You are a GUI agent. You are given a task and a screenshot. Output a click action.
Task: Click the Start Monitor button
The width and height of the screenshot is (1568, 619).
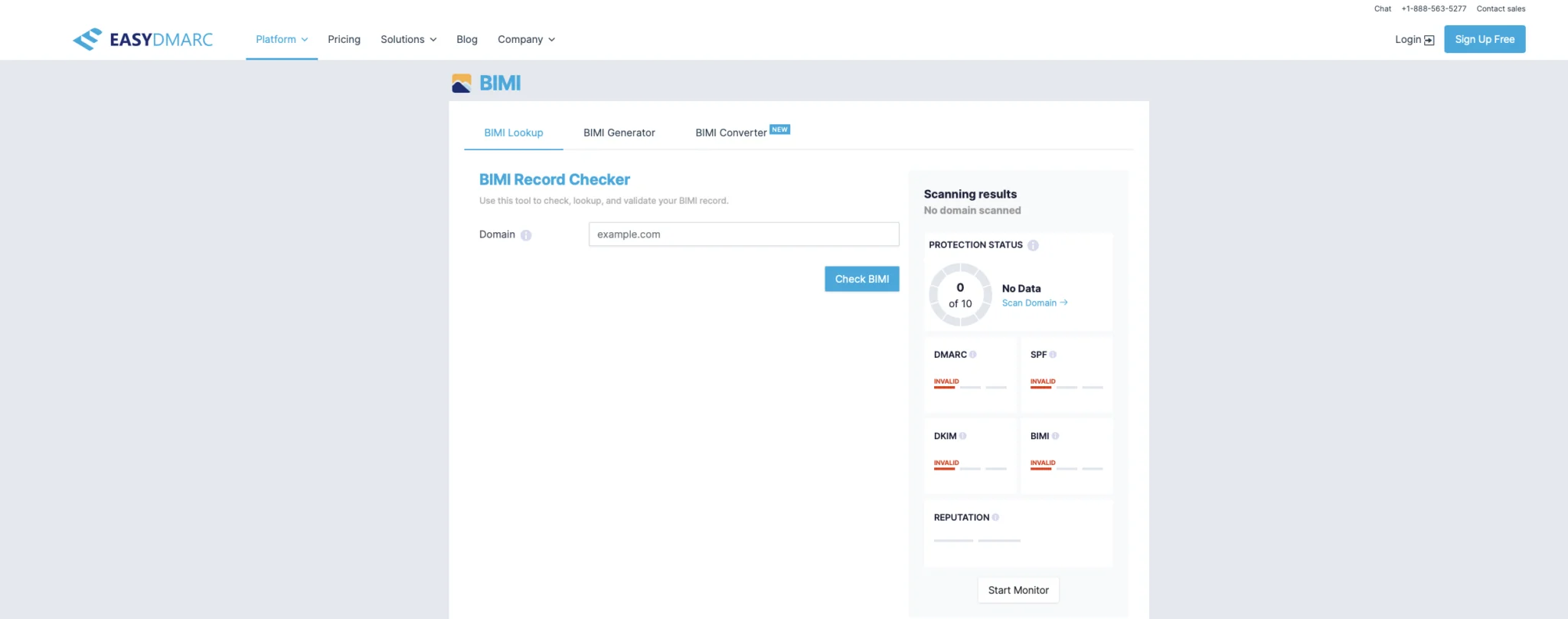pos(1018,590)
